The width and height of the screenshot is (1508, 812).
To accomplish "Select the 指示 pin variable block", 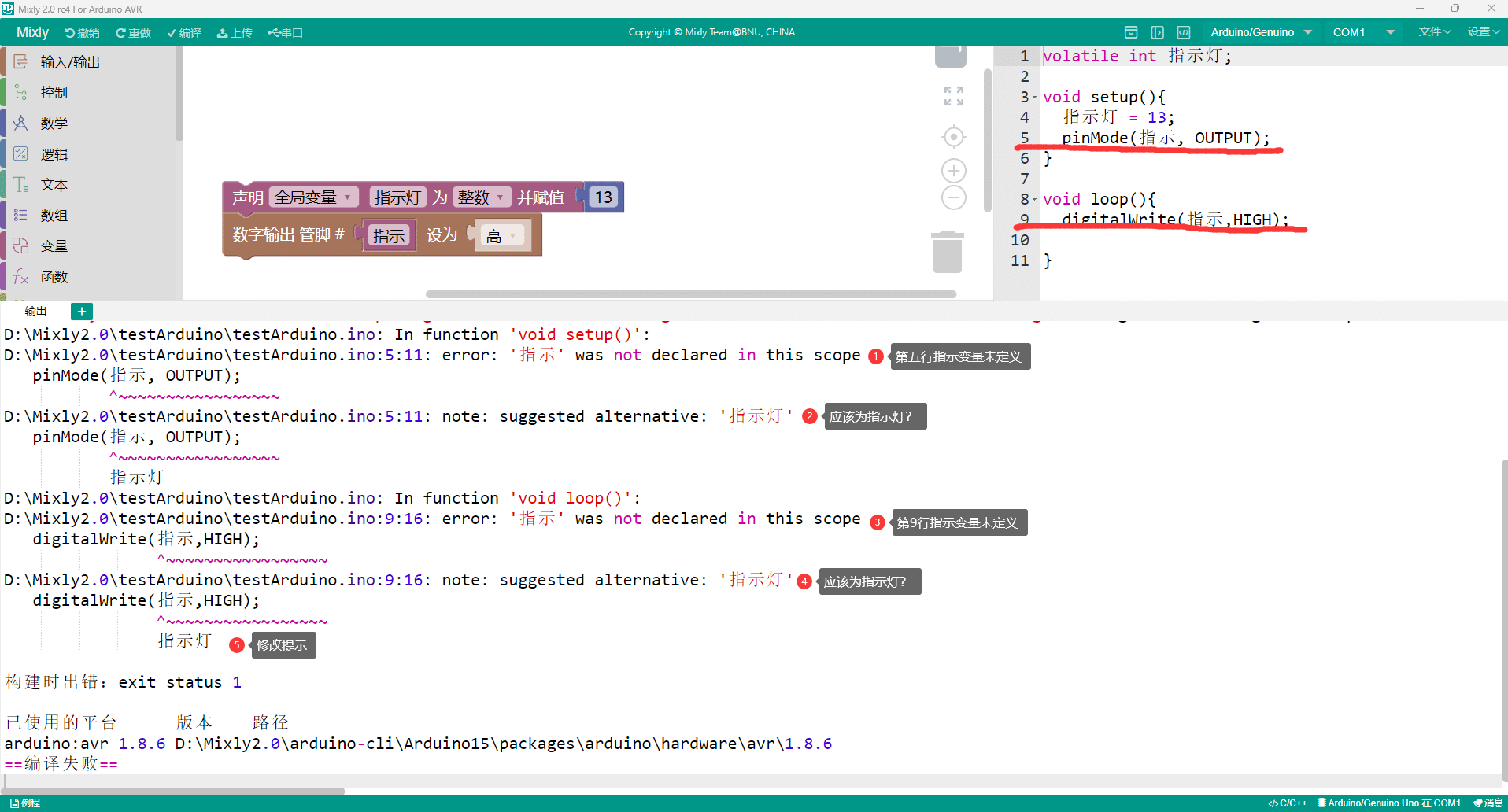I will click(x=388, y=236).
